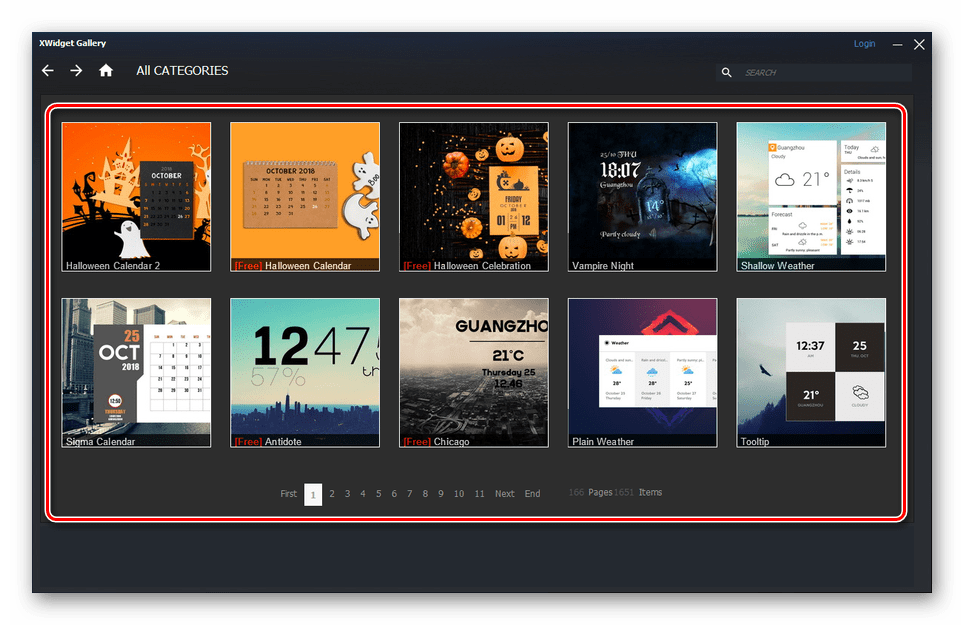
Task: Select the Tooltip widget thumbnail
Action: (811, 372)
